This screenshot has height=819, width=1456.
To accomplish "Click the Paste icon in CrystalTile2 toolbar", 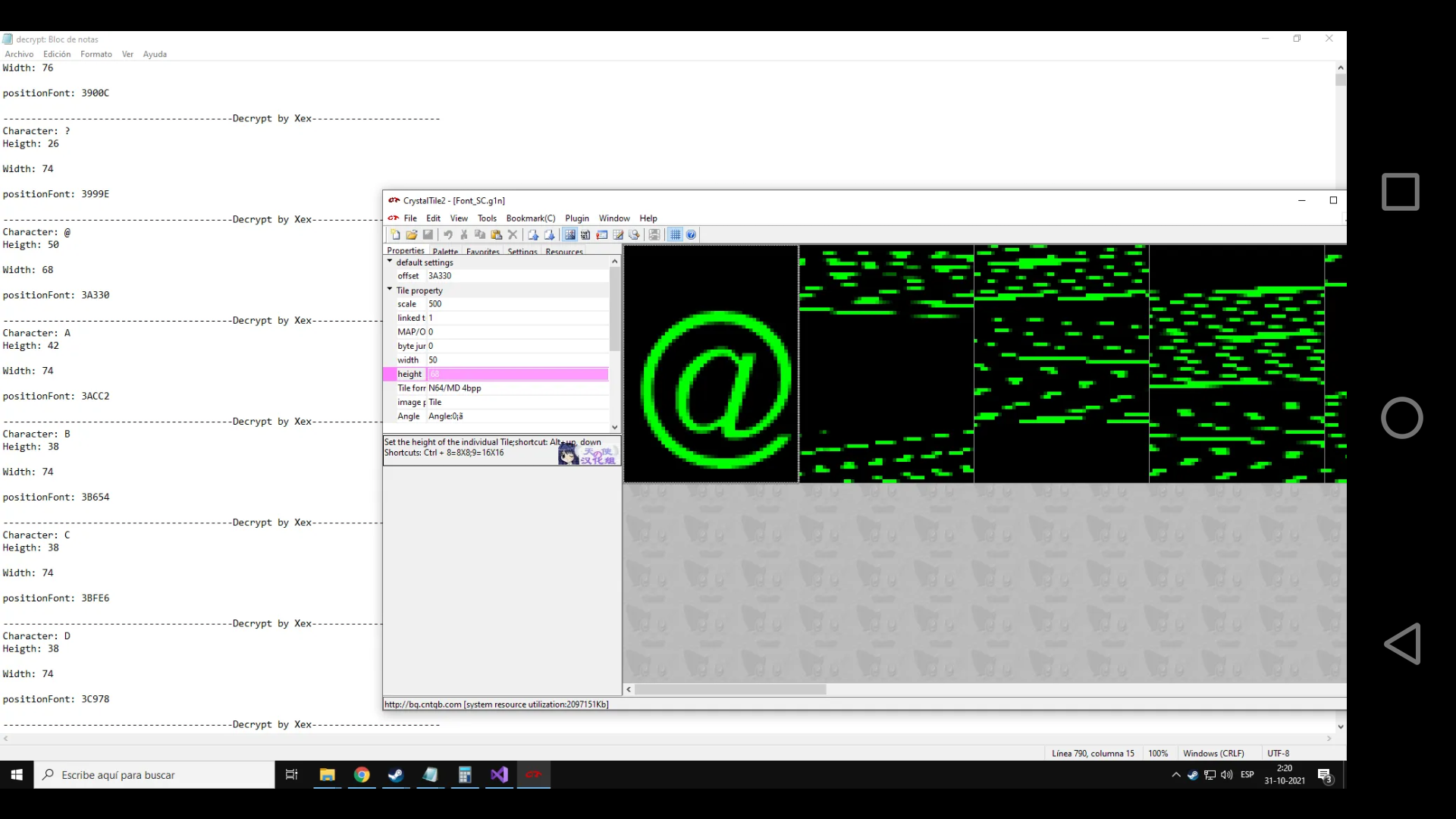I will click(497, 235).
